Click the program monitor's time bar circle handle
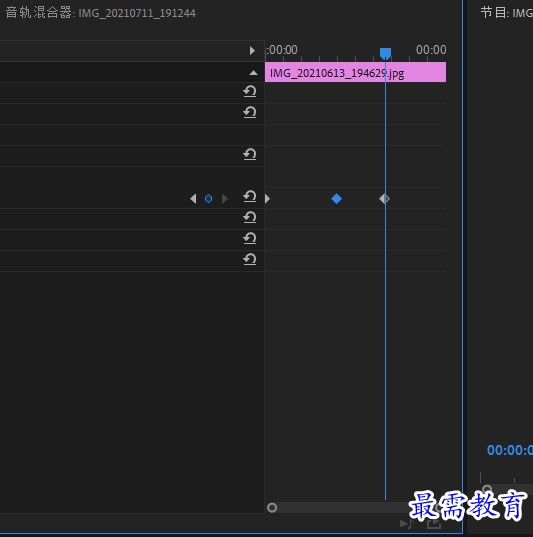The width and height of the screenshot is (533, 537). (487, 489)
